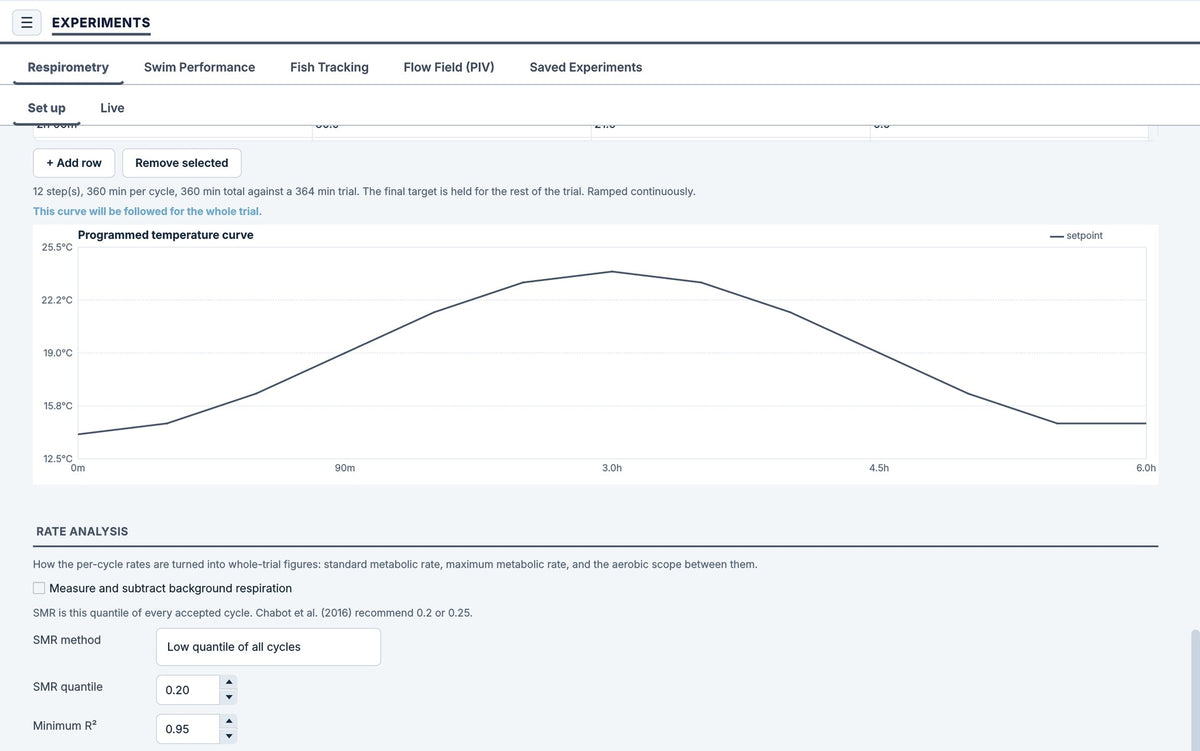Open the Flow Field (PIV) tab
This screenshot has width=1200, height=751.
click(x=449, y=67)
